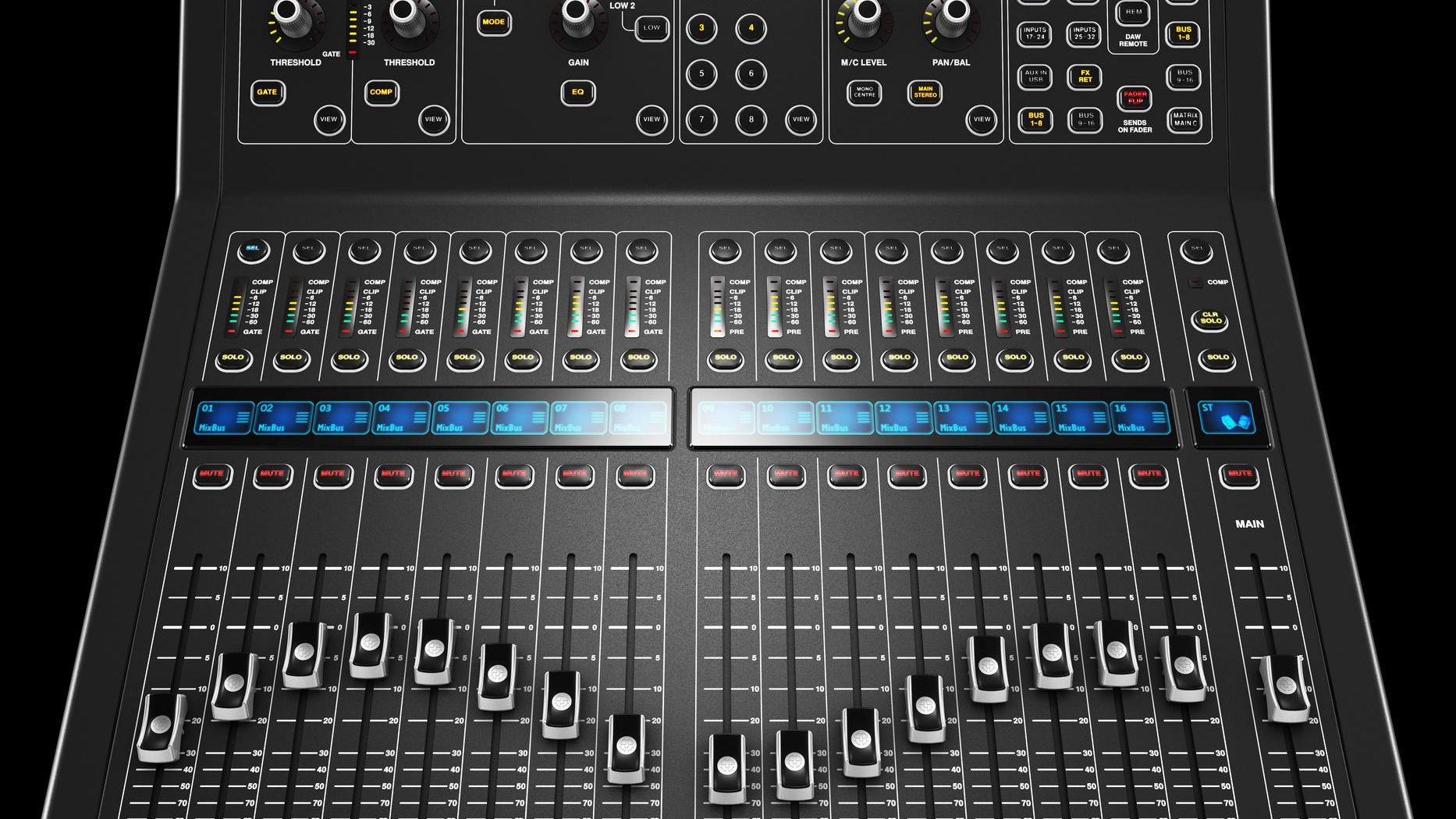Mute channel 01
The image size is (1456, 819).
click(x=211, y=475)
